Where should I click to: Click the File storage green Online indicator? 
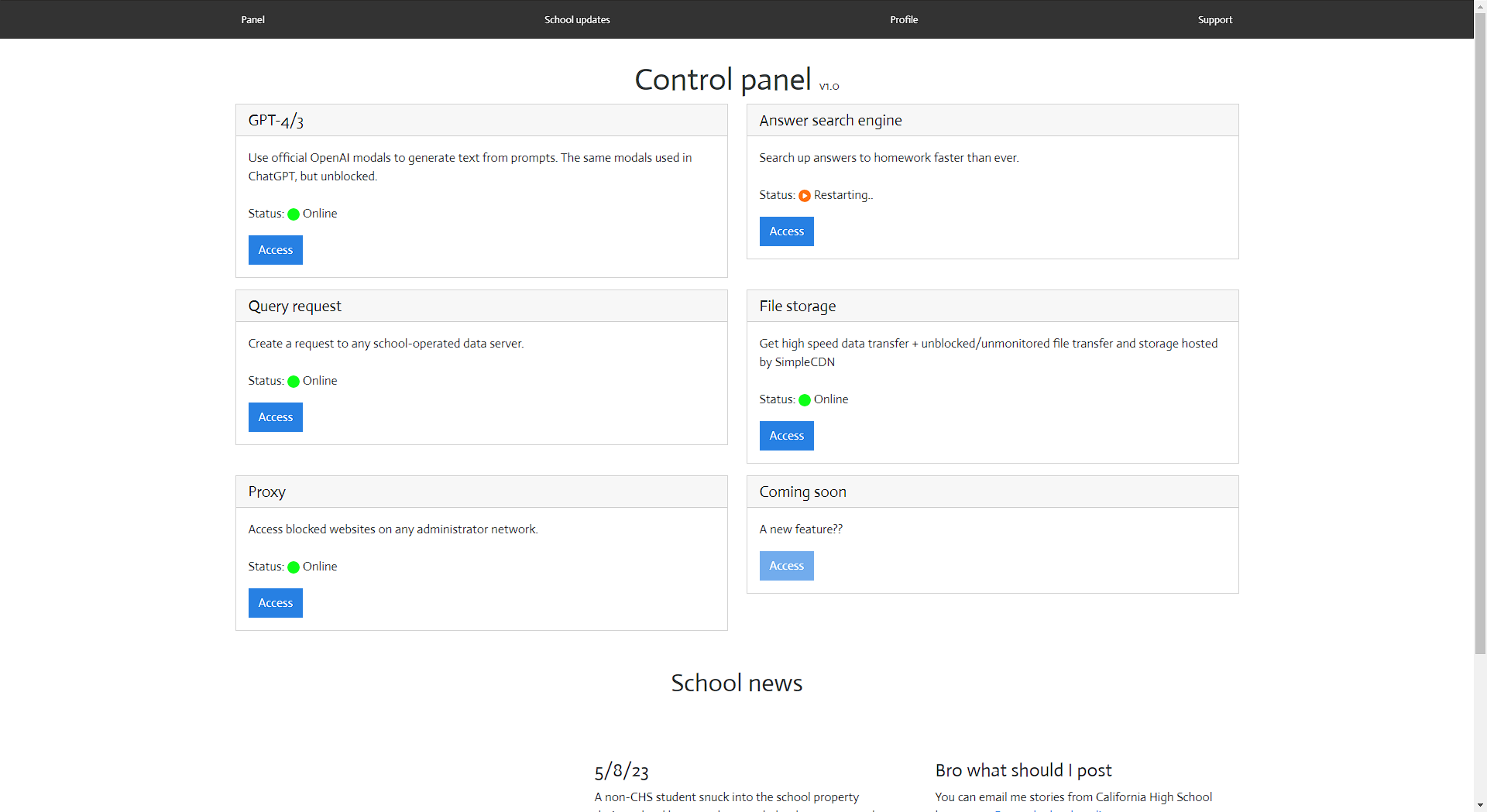click(x=805, y=400)
